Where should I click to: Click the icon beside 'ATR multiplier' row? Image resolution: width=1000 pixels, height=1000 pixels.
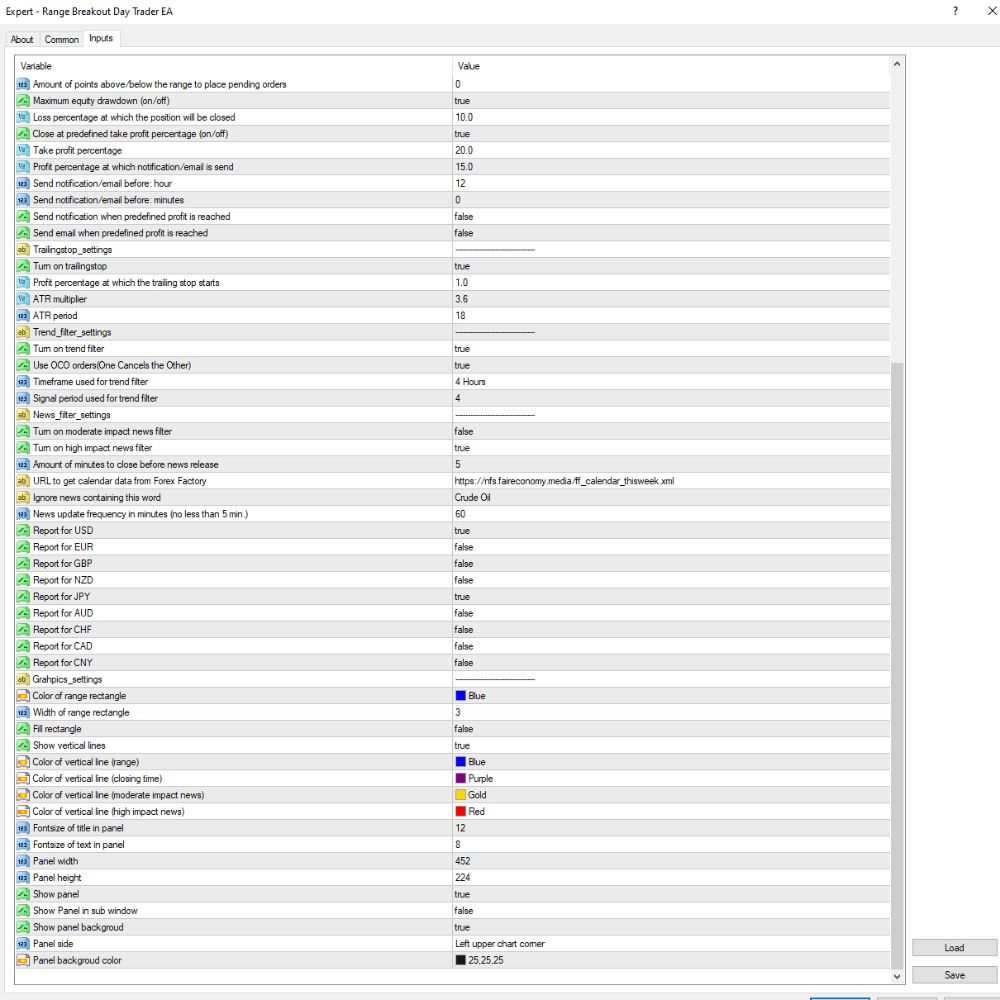(23, 299)
